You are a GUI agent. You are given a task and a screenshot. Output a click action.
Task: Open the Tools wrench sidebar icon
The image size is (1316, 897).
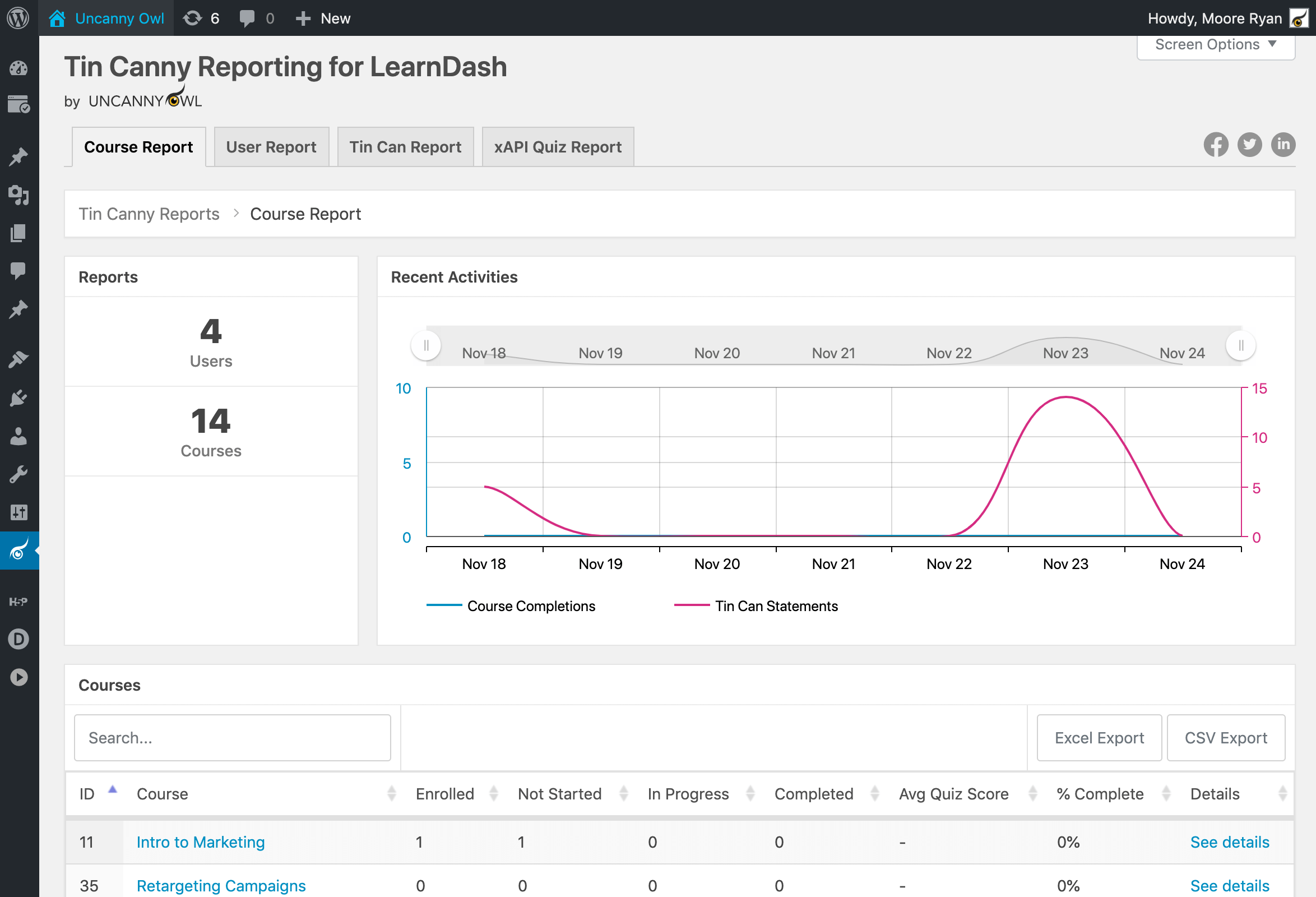click(18, 474)
